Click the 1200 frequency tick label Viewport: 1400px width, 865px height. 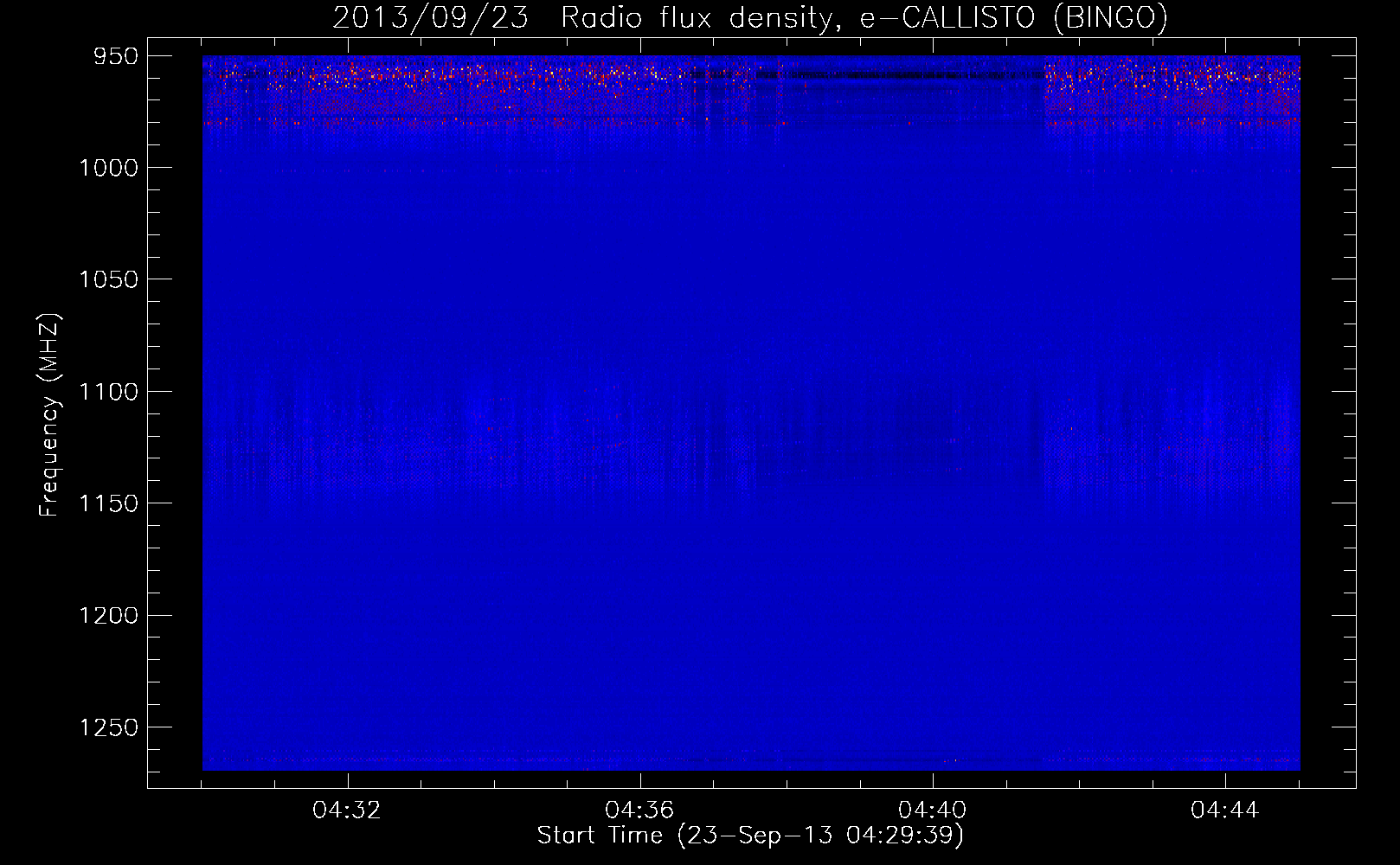click(x=108, y=615)
